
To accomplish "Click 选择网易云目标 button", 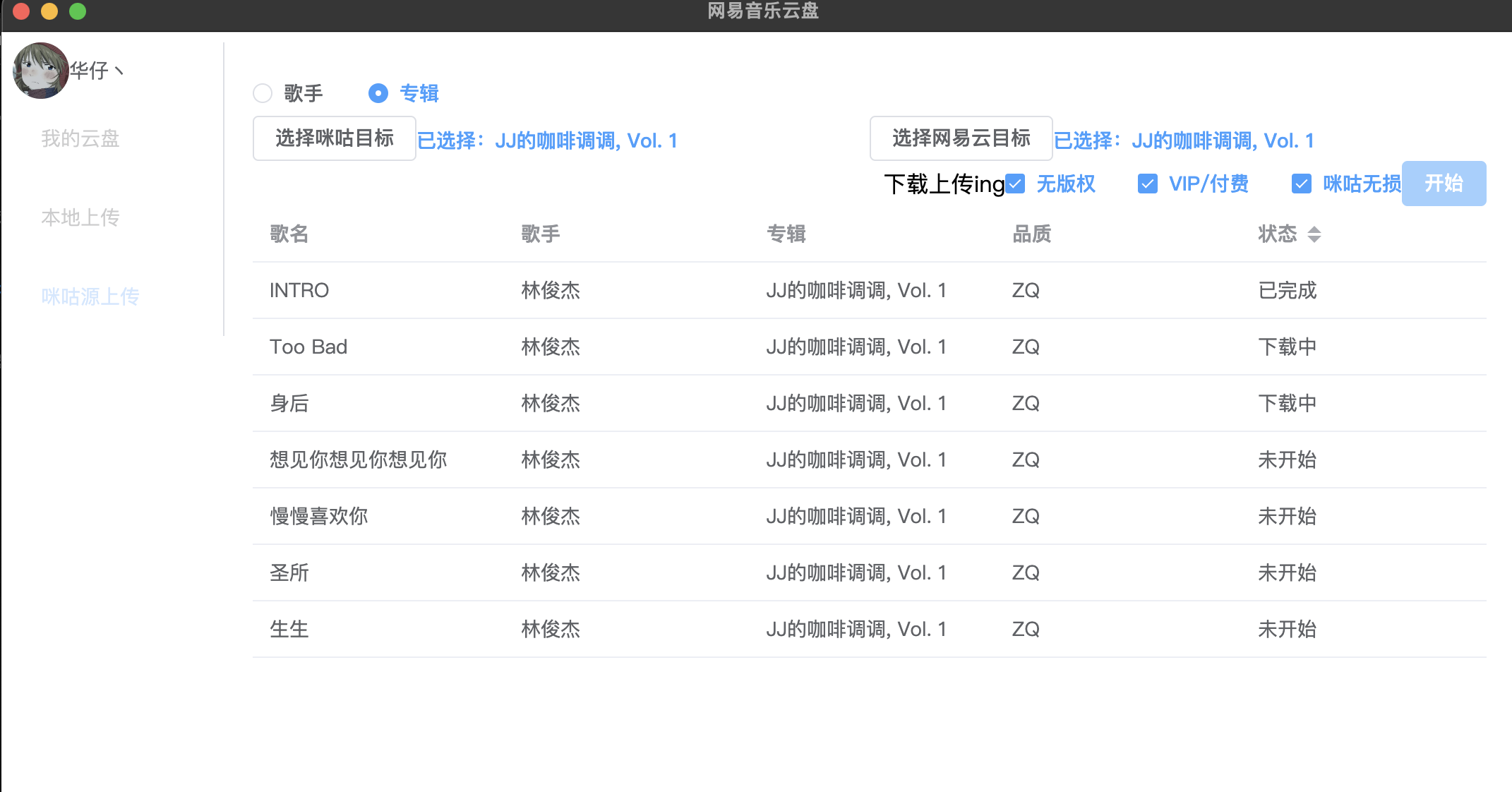I will [x=961, y=138].
